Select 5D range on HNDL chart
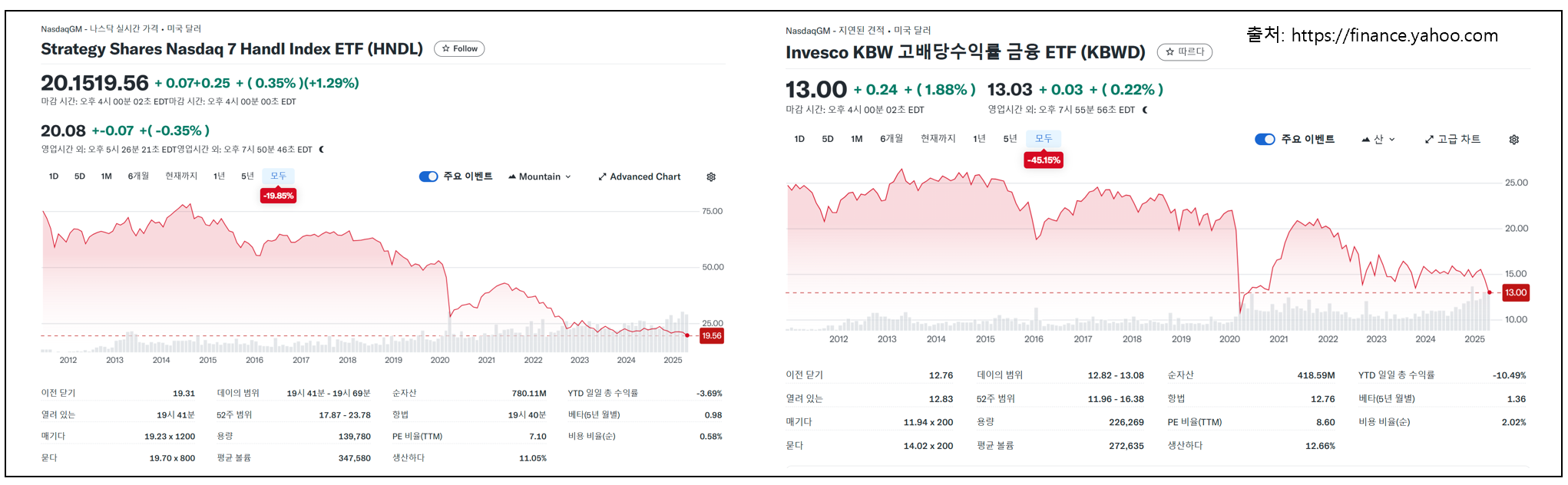 click(80, 177)
